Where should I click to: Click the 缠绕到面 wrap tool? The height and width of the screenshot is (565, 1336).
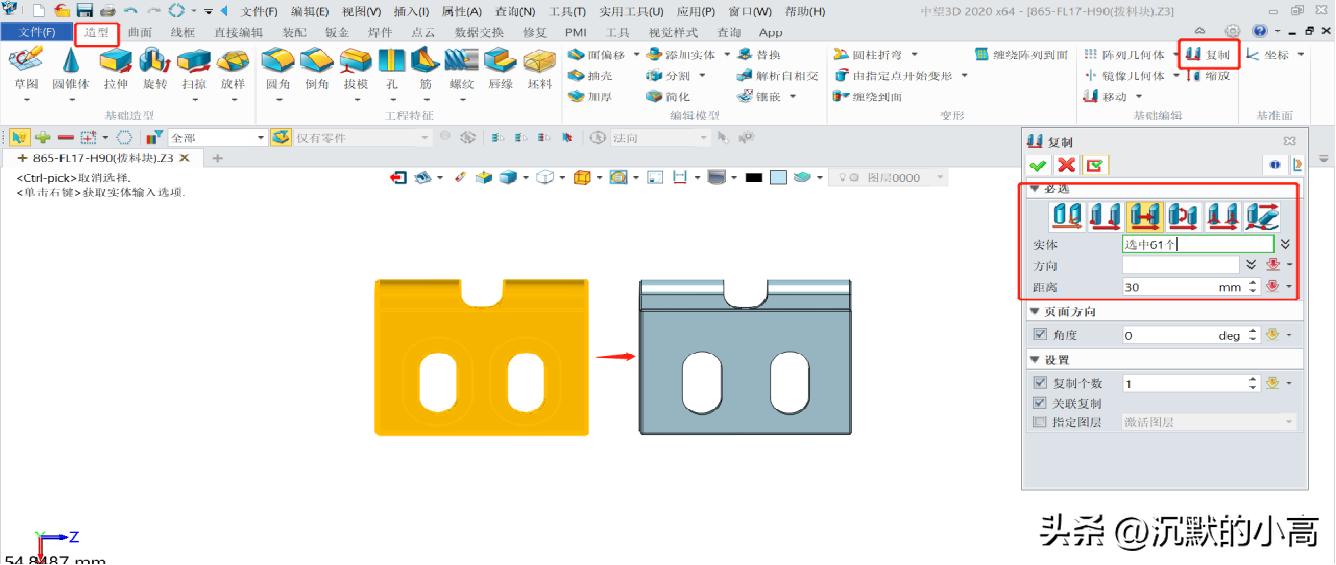pyautogui.click(x=867, y=96)
